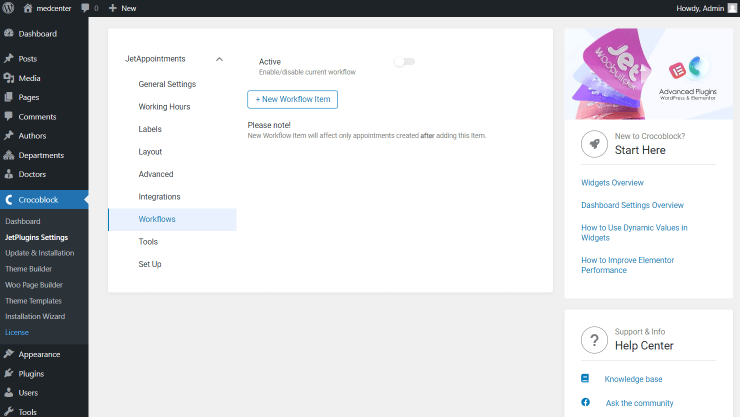Screen dimensions: 740x417
Task: Click the Authors pin icon
Action: (8, 135)
